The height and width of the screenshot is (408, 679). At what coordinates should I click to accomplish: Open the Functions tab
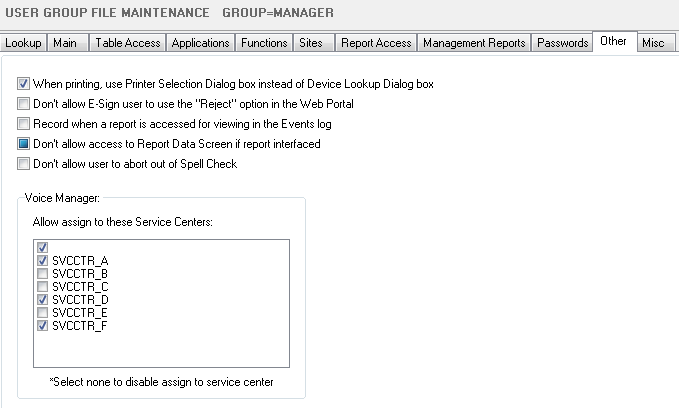(264, 43)
